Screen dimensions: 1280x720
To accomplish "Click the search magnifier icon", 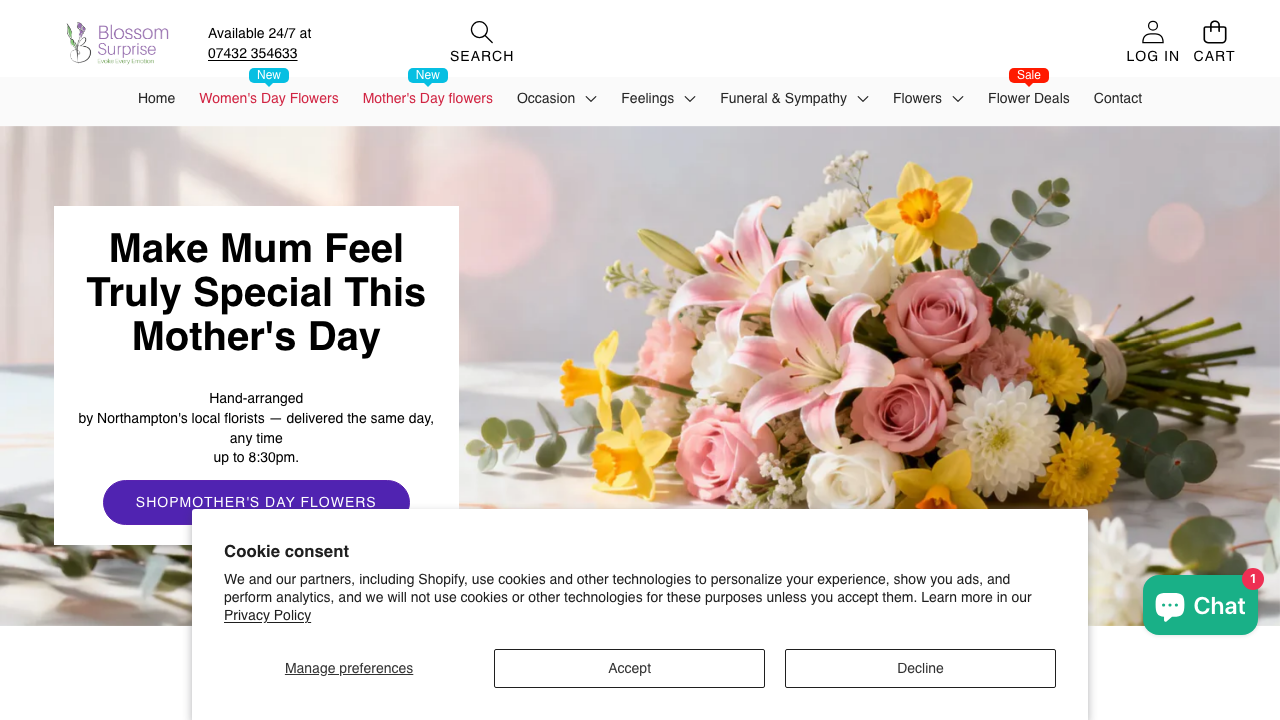I will point(481,31).
